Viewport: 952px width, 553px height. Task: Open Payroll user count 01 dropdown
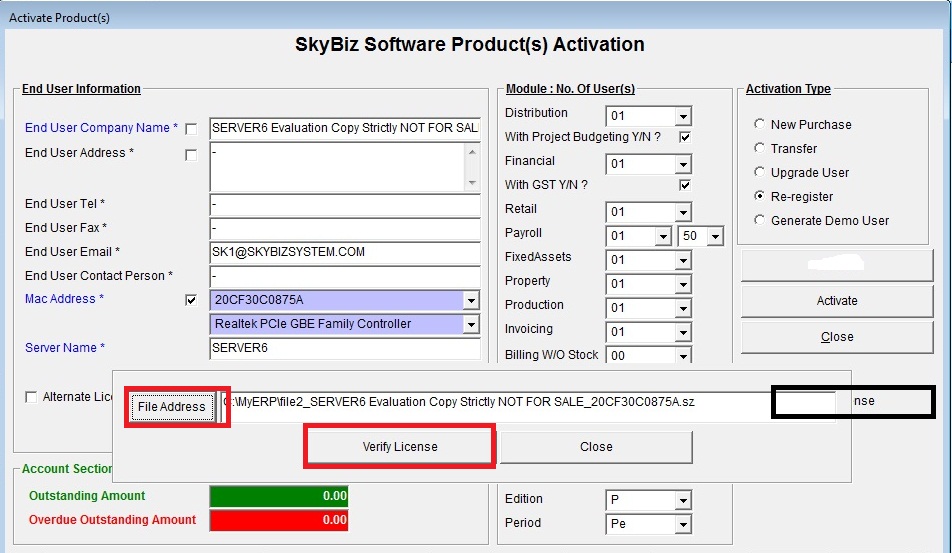click(663, 236)
